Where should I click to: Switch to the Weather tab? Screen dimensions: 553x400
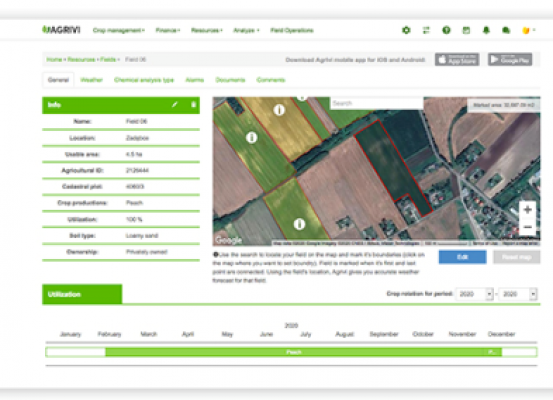[91, 80]
